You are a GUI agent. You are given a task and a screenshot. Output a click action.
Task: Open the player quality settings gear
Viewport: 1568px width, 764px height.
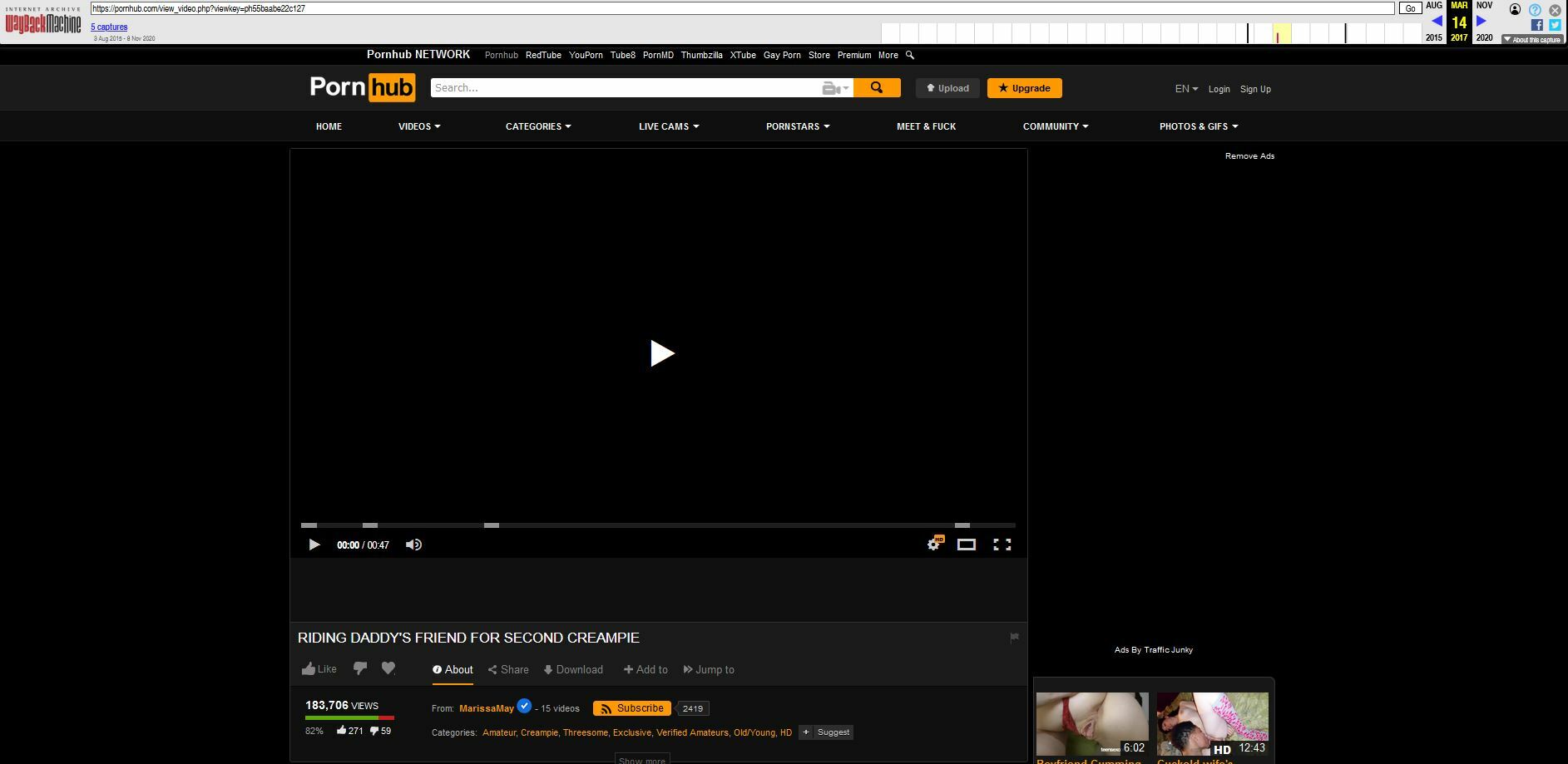pyautogui.click(x=935, y=544)
